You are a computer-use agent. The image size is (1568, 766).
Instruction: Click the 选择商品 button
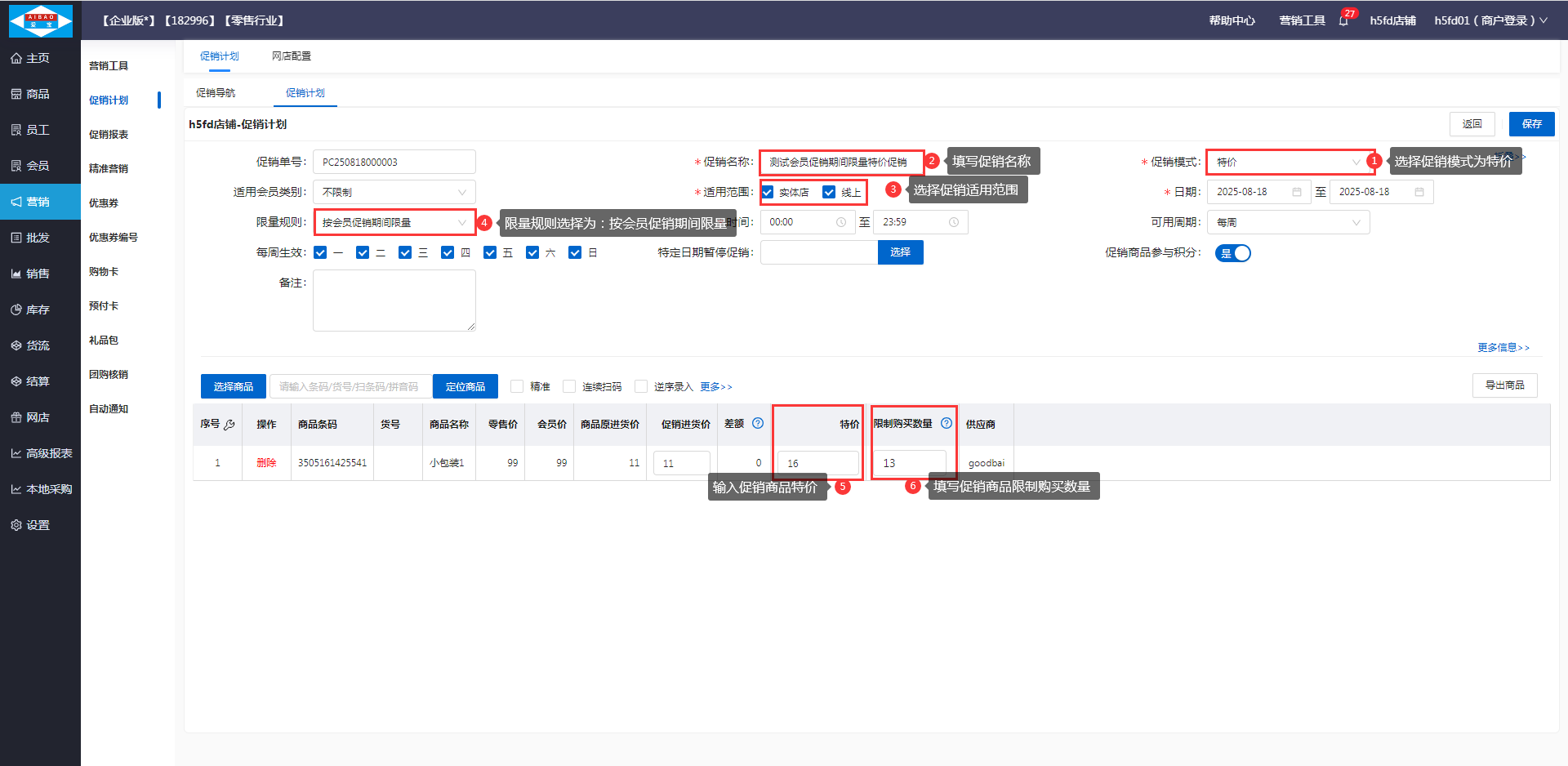[234, 386]
